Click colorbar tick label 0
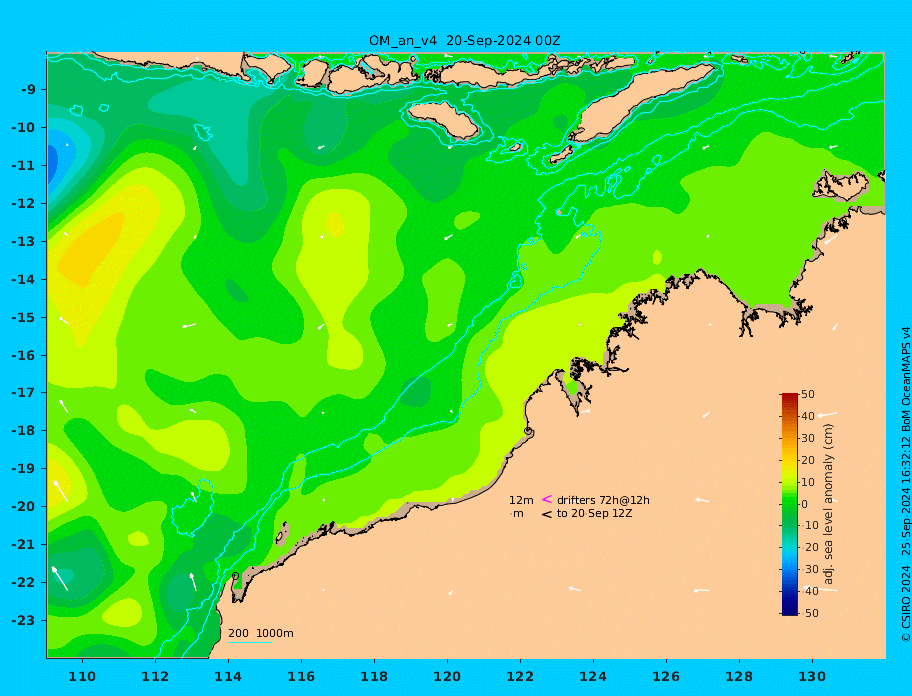Image resolution: width=912 pixels, height=696 pixels. click(805, 504)
